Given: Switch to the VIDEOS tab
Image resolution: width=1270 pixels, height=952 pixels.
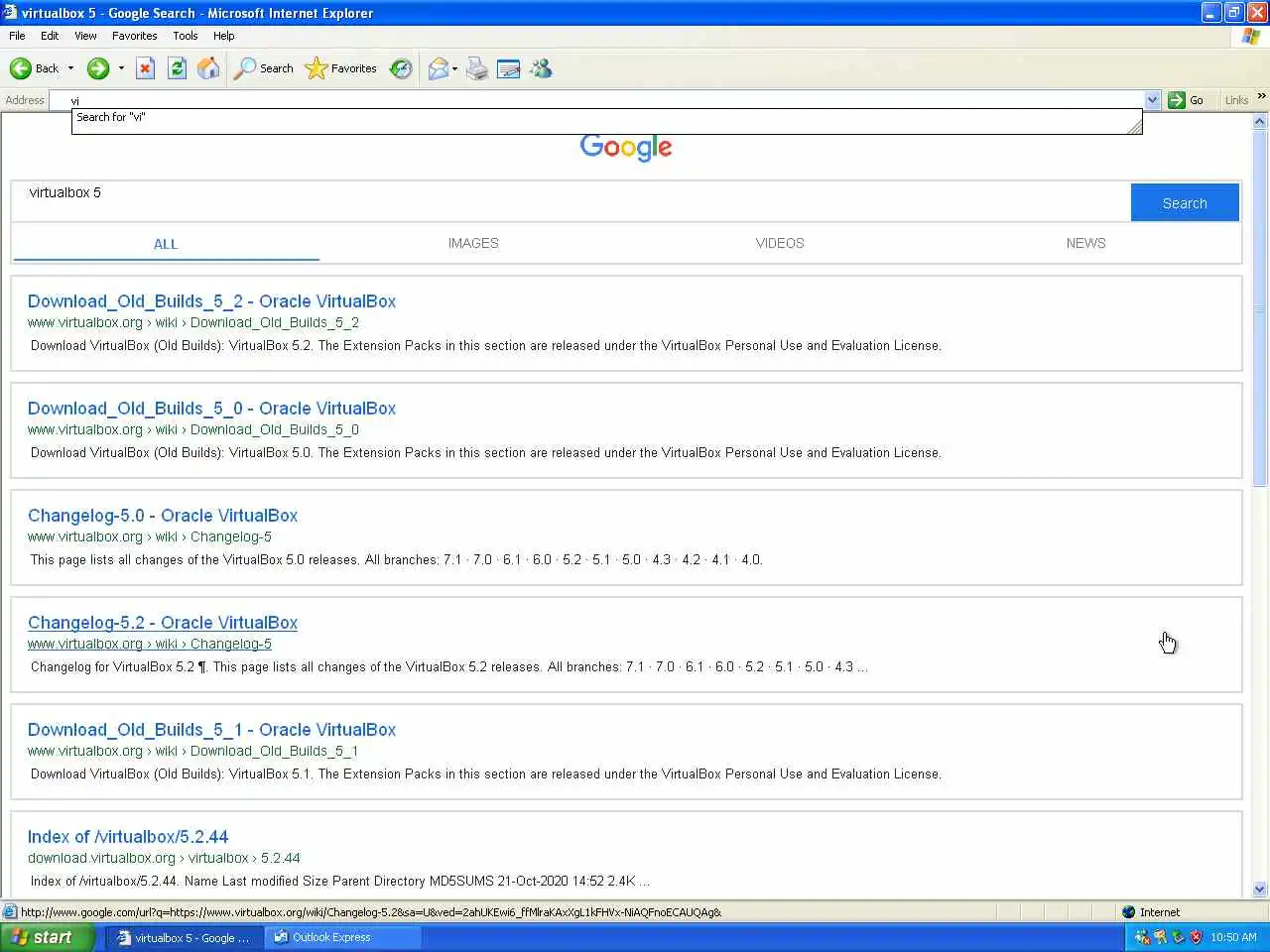Looking at the screenshot, I should pyautogui.click(x=780, y=243).
